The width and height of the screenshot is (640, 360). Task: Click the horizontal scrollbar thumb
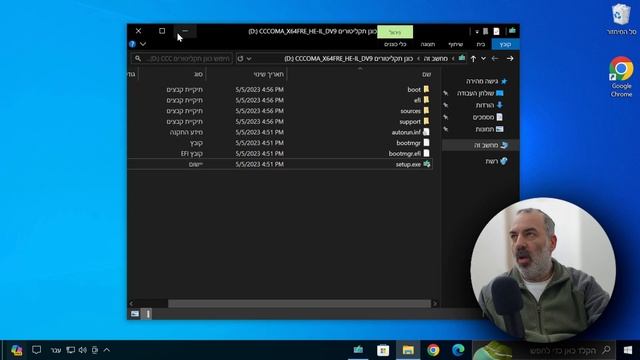tap(299, 303)
